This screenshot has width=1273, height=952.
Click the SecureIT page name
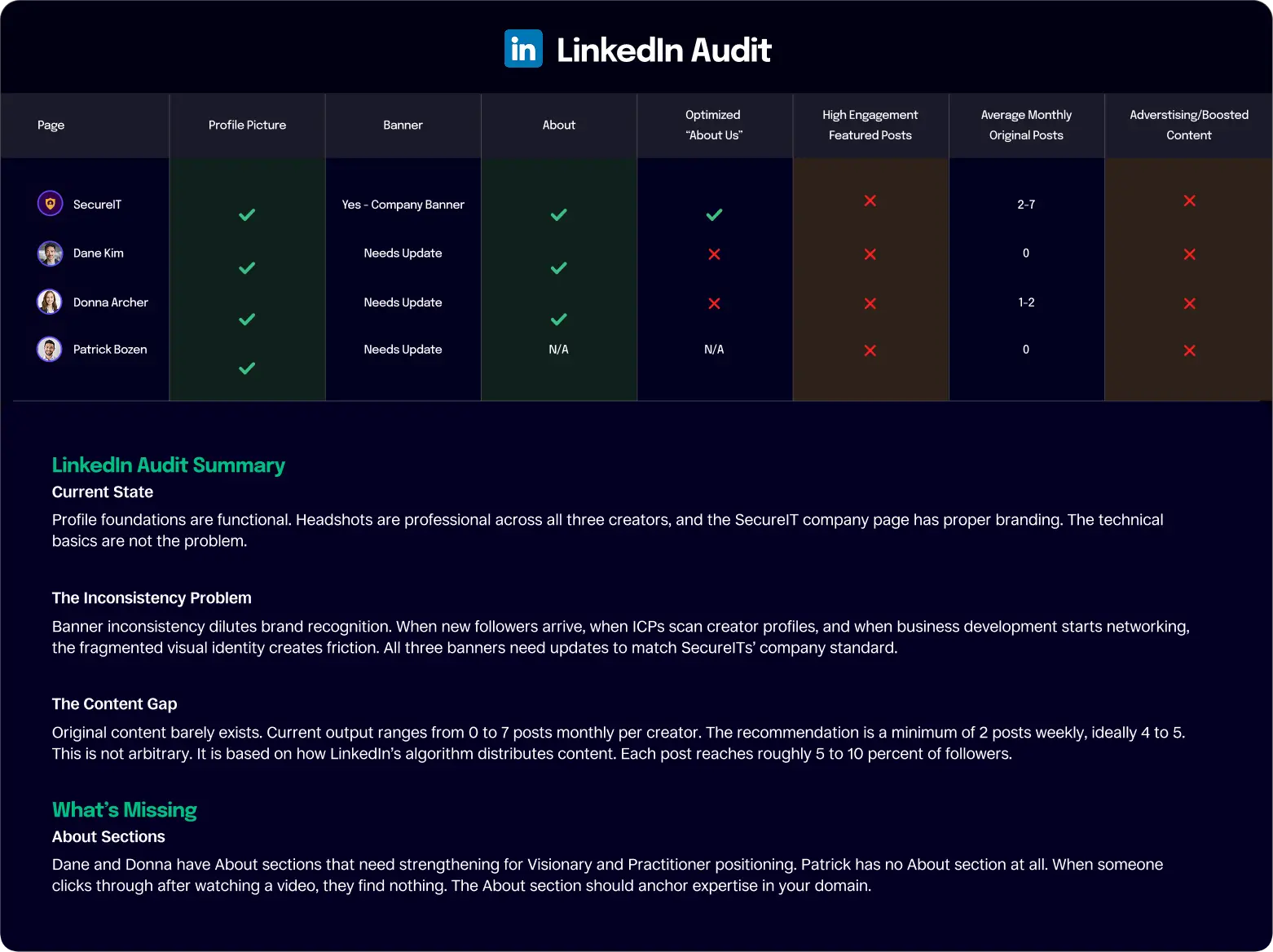coord(97,205)
